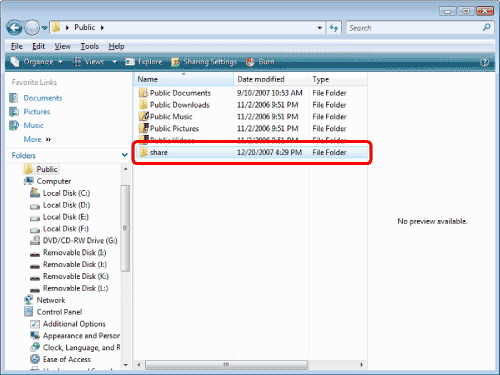Image resolution: width=500 pixels, height=375 pixels.
Task: Click the horizontal scrollbar left arrow
Action: pos(139,365)
